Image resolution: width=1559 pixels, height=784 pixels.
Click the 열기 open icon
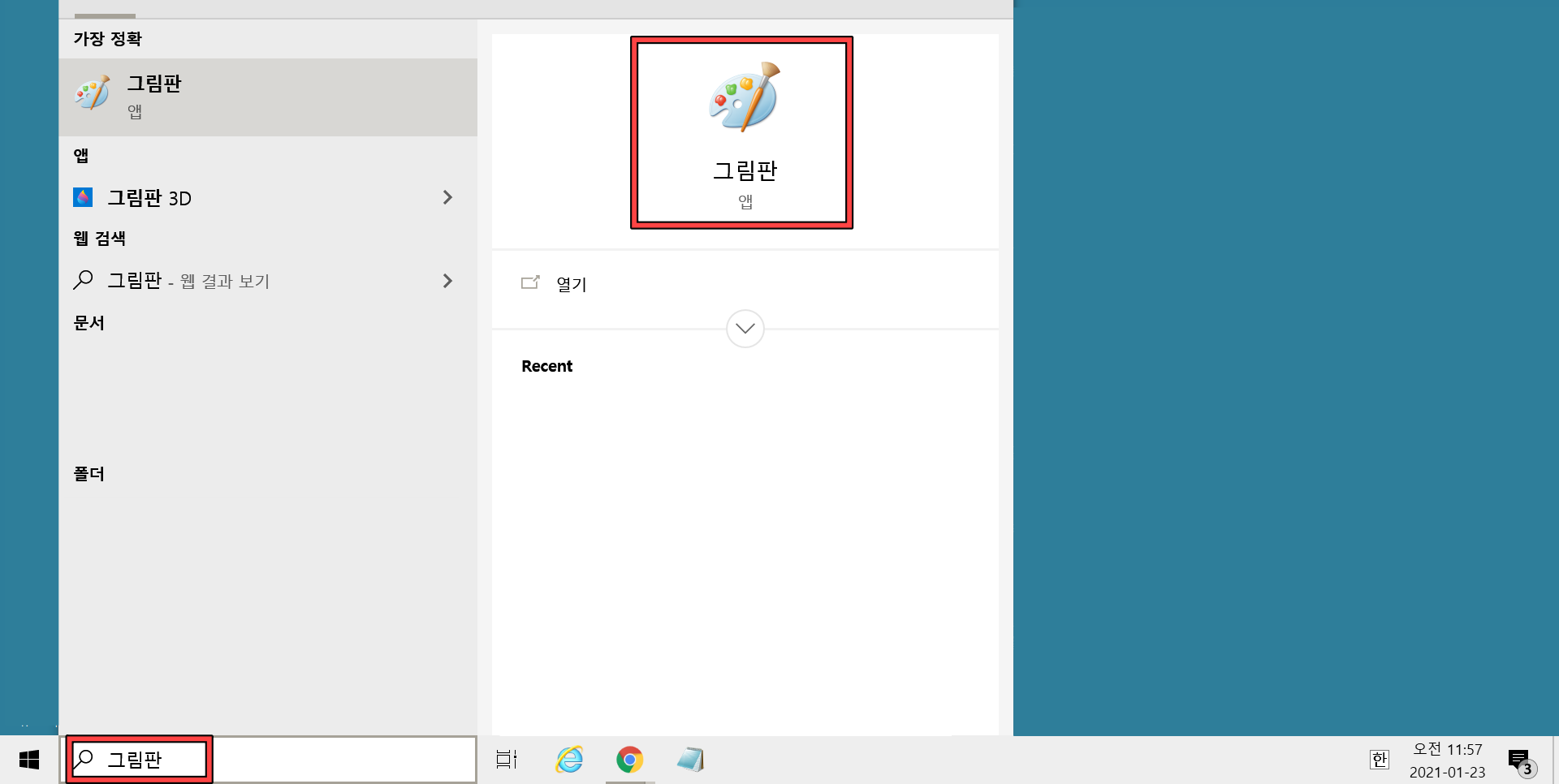tap(530, 282)
